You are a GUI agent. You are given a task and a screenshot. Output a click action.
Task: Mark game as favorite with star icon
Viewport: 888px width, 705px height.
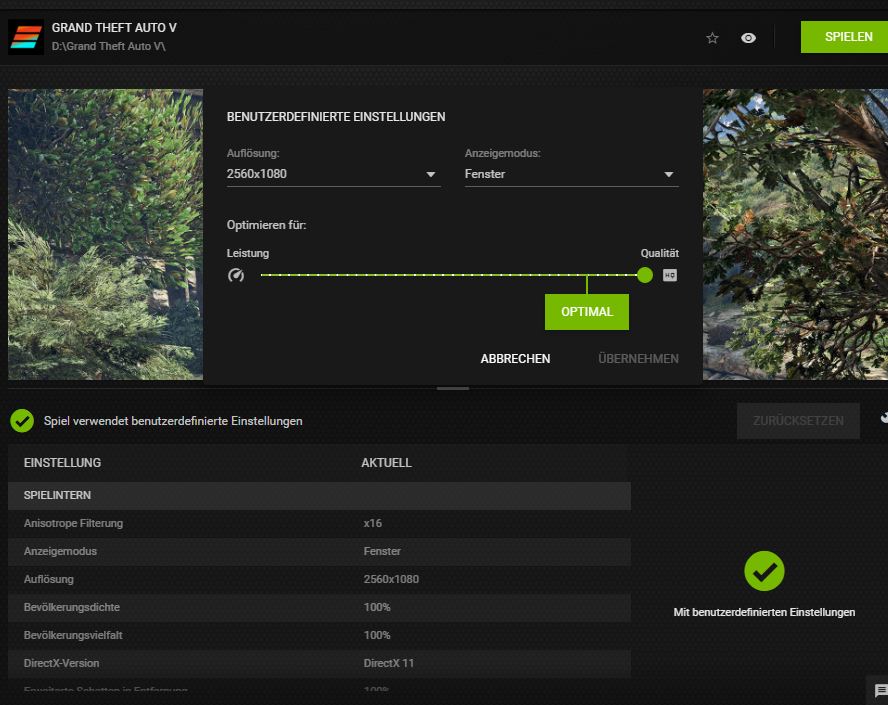tap(712, 38)
